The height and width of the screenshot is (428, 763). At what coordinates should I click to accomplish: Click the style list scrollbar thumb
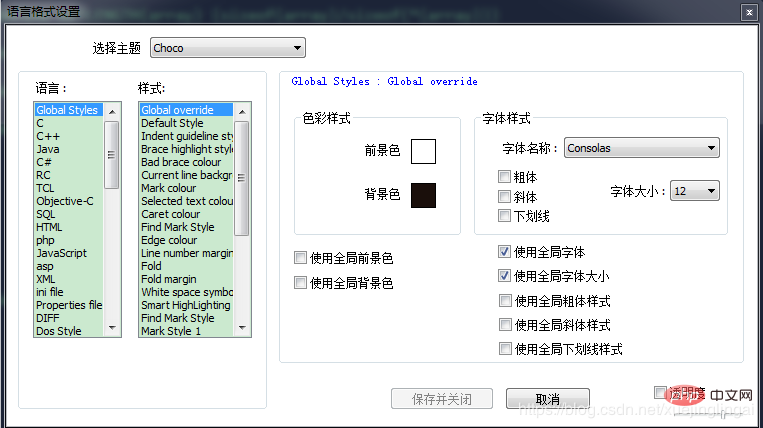coord(242,178)
